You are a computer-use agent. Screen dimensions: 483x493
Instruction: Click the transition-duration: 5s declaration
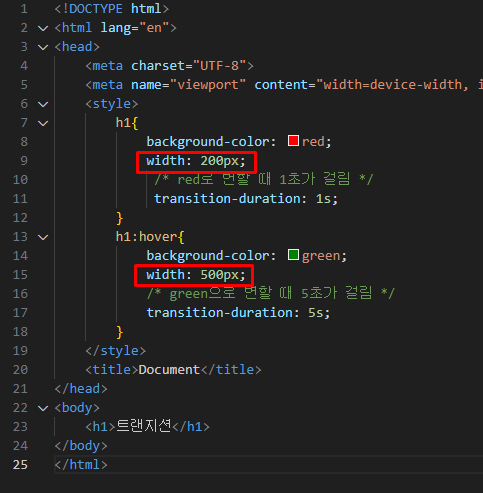click(238, 313)
